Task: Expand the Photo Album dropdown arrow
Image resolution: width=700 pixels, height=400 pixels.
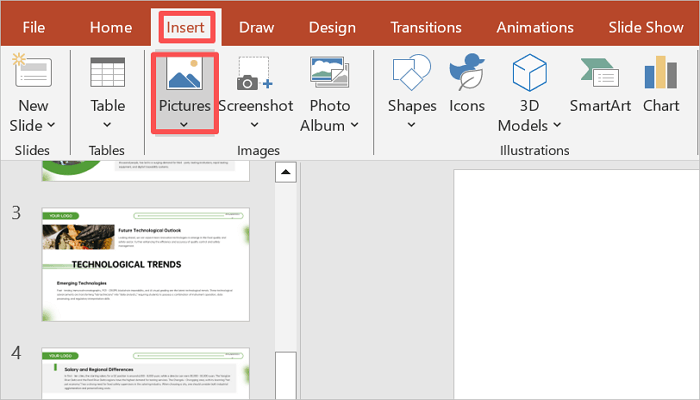Action: coord(354,125)
